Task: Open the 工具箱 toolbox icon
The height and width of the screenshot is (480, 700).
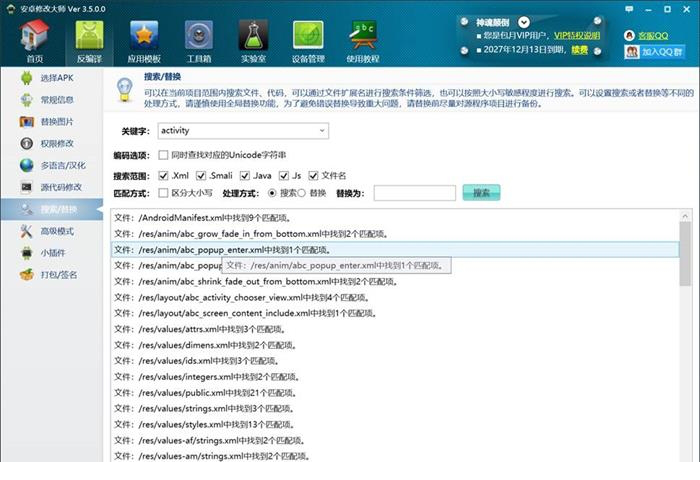Action: tap(199, 36)
